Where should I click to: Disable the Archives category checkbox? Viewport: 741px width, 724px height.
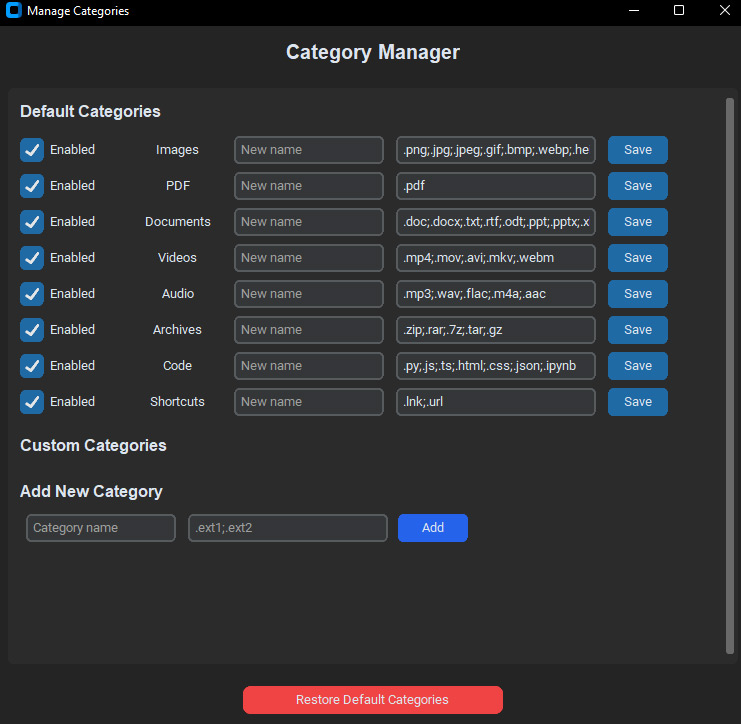(32, 329)
